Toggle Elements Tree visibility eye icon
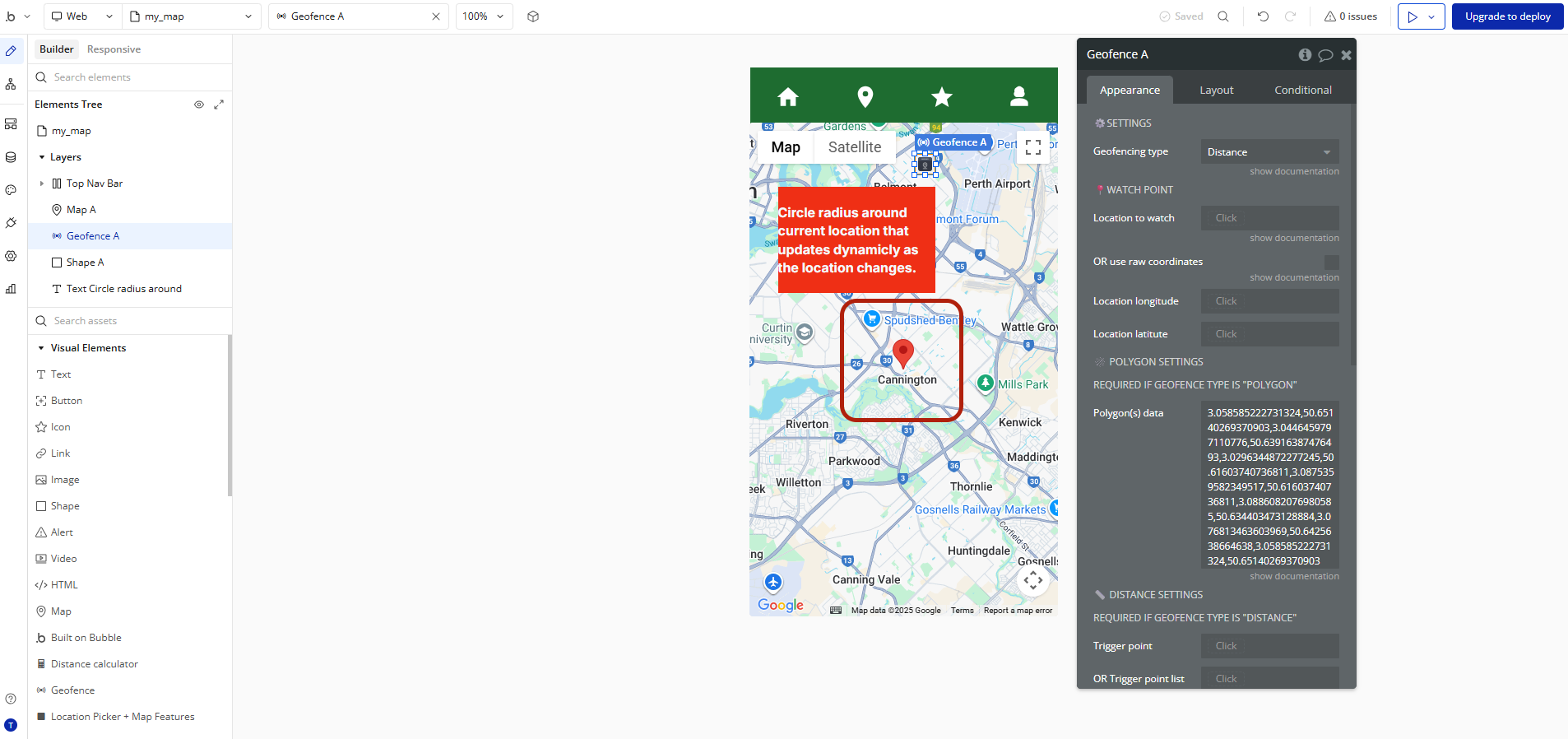1568x739 pixels. 199,105
